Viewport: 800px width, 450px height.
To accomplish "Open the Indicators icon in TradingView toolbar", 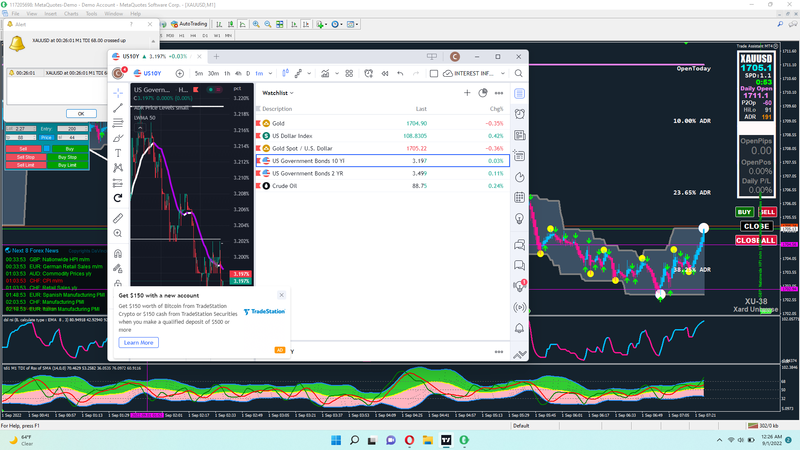I will (325, 73).
